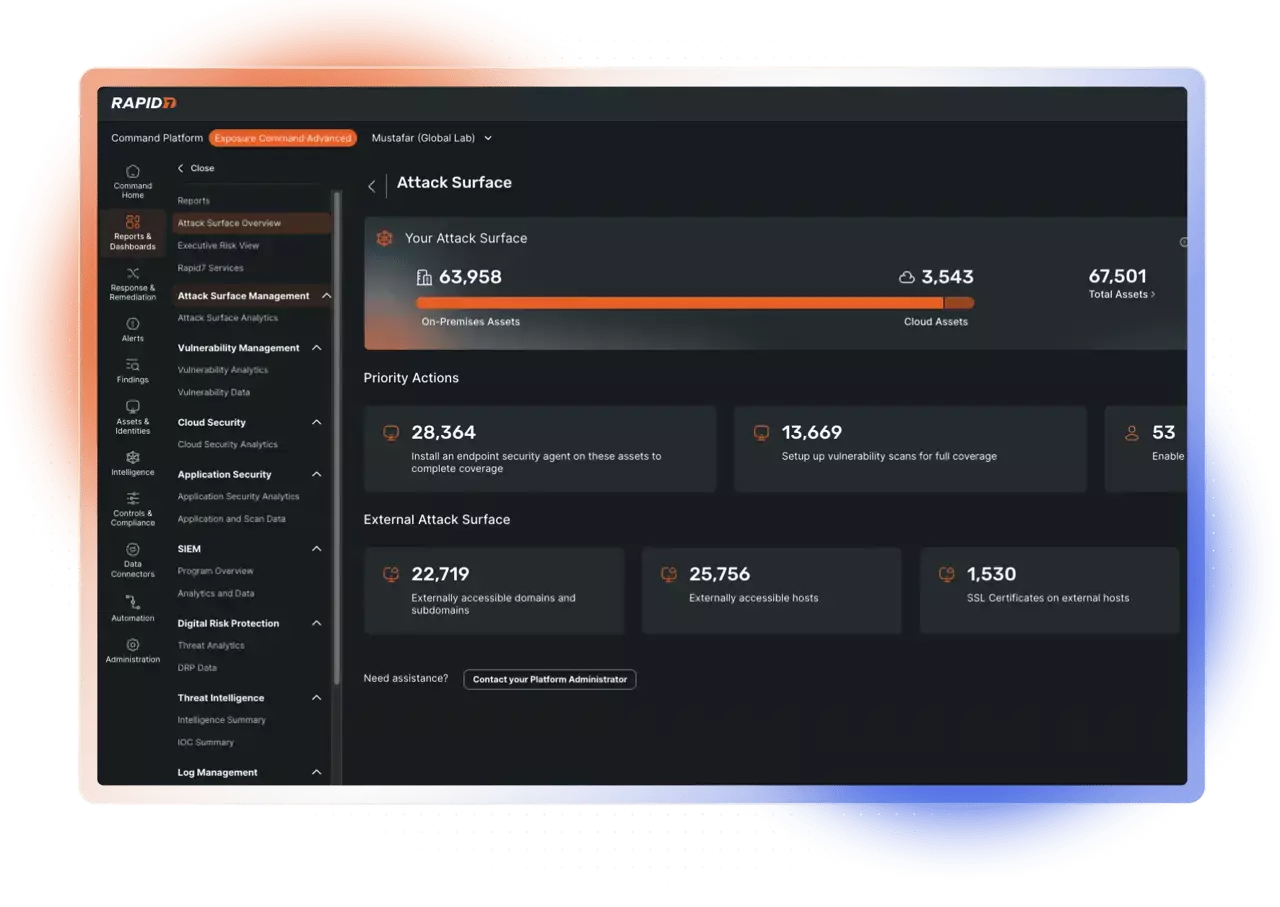Click Contact your Platform Administrator button
Screen dimensions: 1280x907
coord(549,679)
